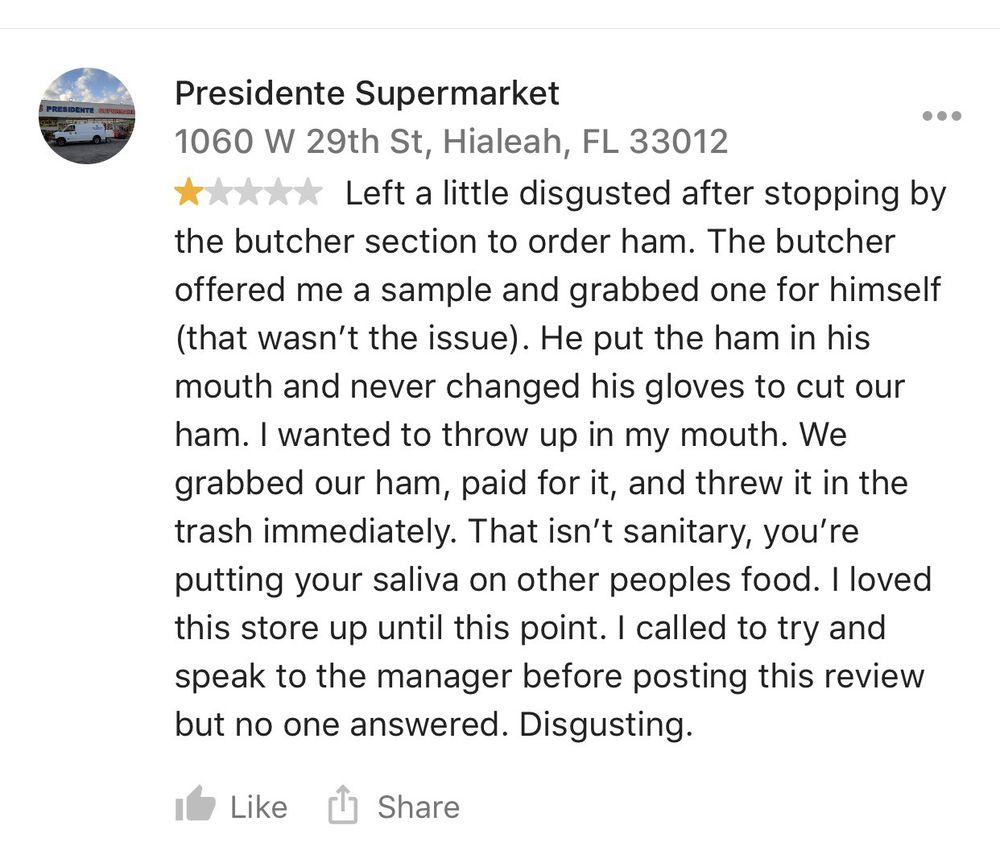Click the fifth gray star in rating
The height and width of the screenshot is (842, 1000).
(308, 193)
